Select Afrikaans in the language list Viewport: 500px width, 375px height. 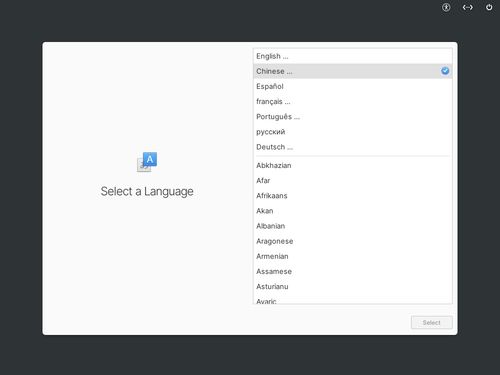point(353,196)
